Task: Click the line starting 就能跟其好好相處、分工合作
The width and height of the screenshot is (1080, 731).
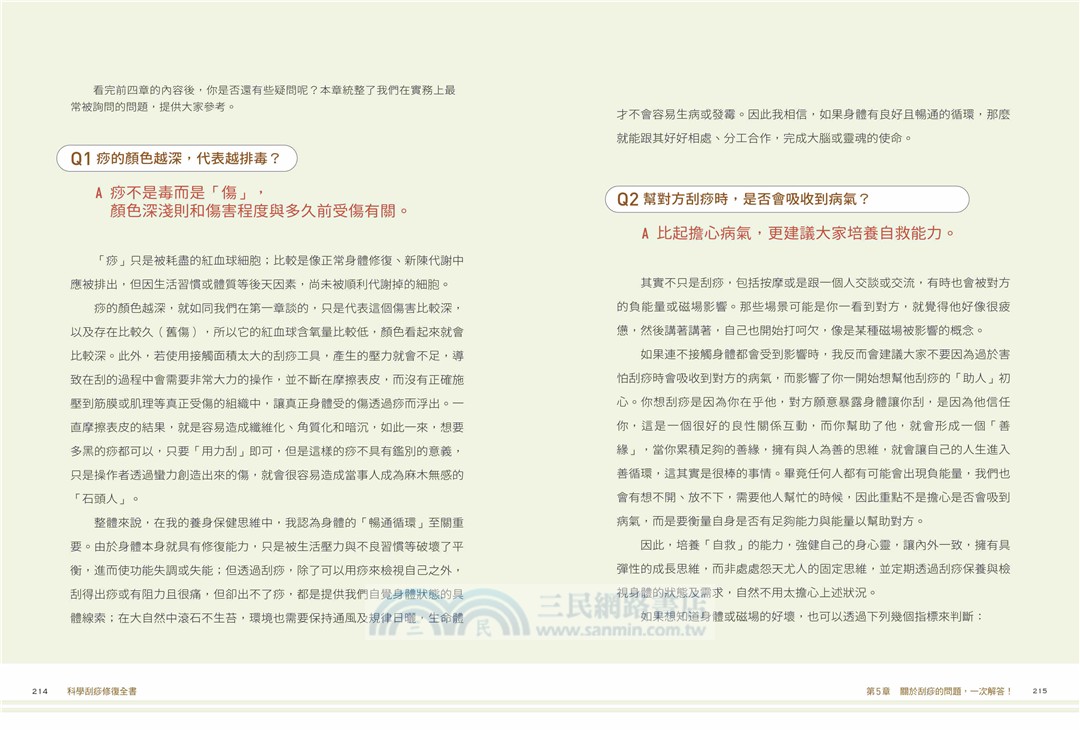Action: click(765, 138)
